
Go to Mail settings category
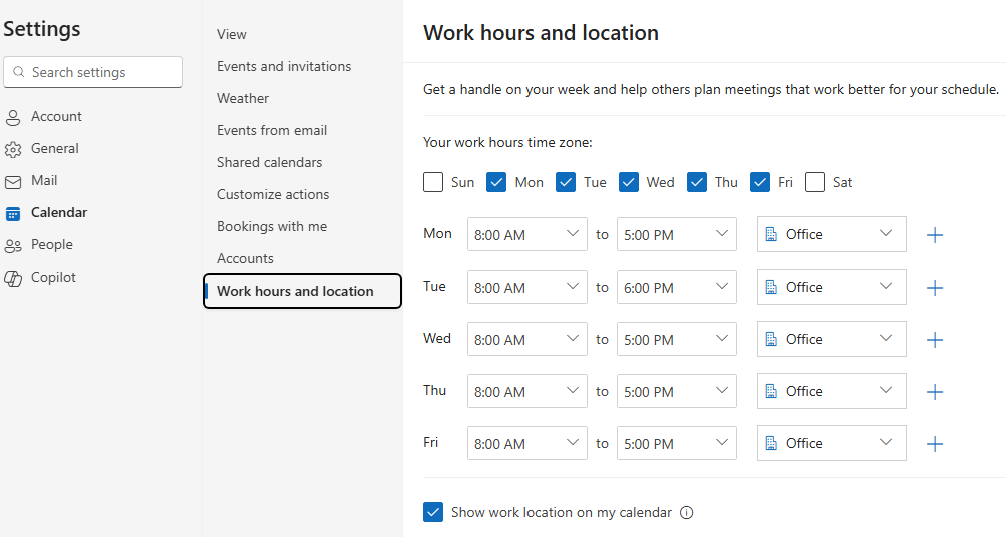44,181
